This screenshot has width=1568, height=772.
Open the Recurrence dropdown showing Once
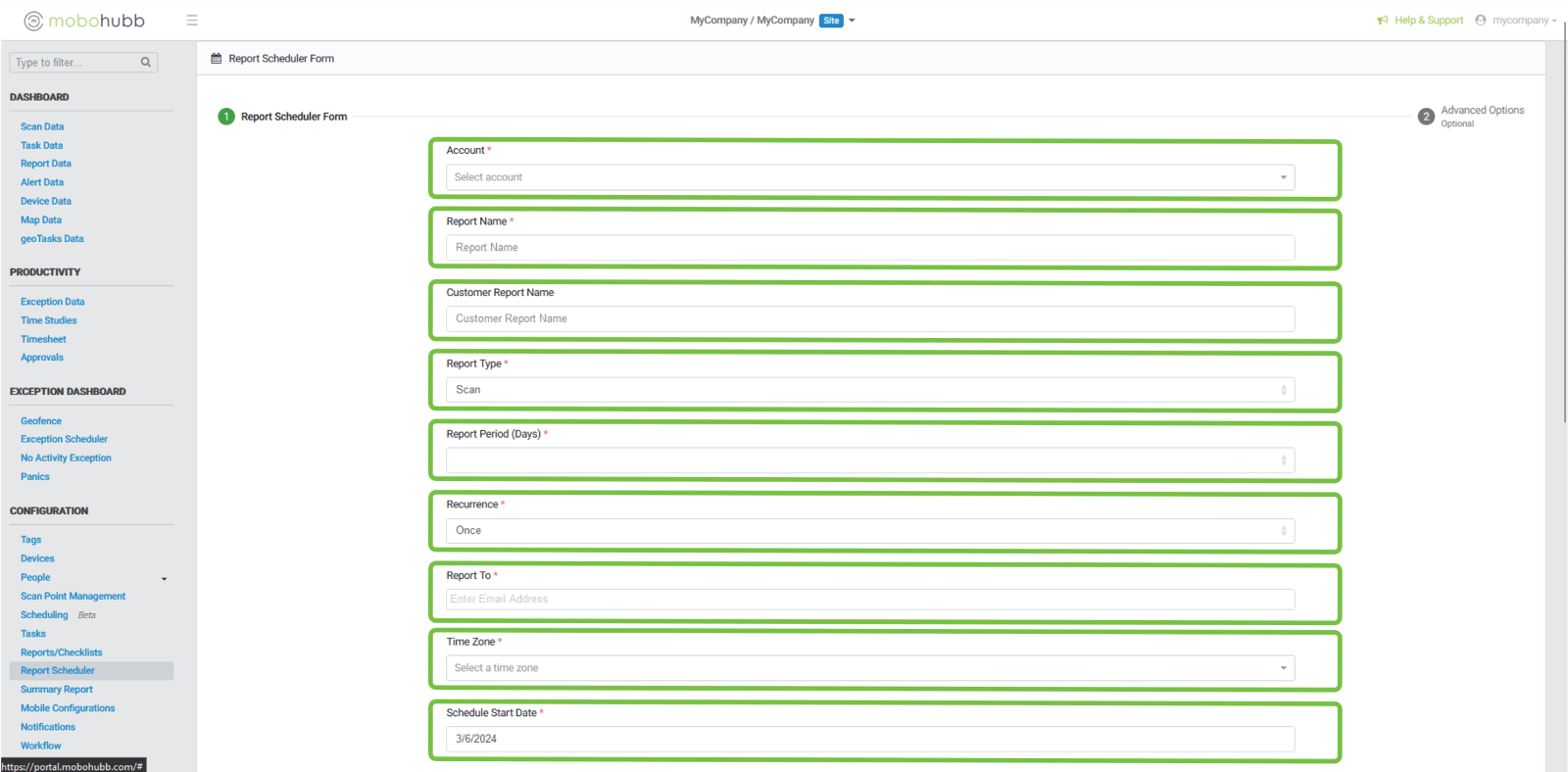pyautogui.click(x=869, y=531)
